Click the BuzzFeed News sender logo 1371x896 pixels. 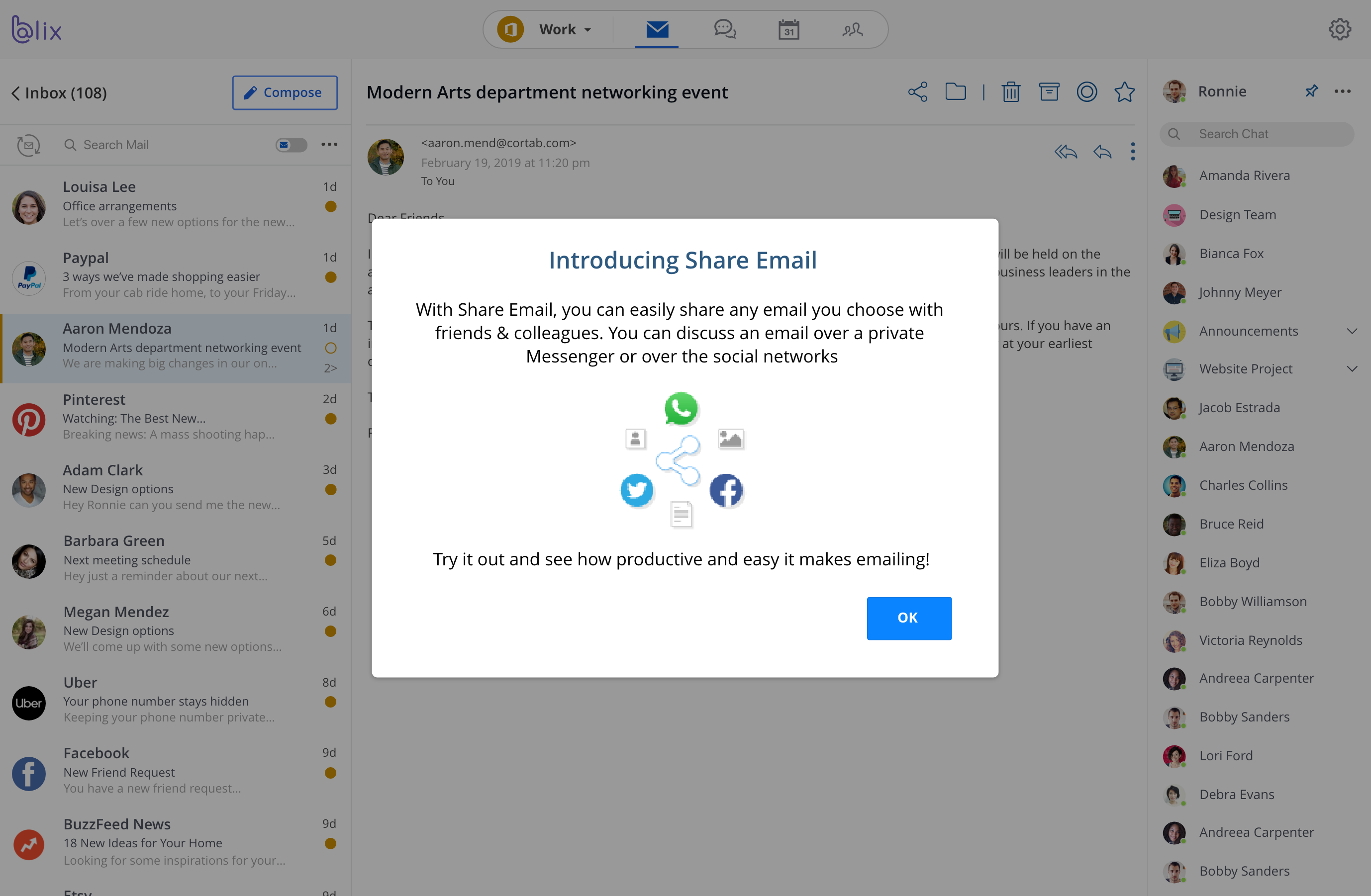[29, 845]
